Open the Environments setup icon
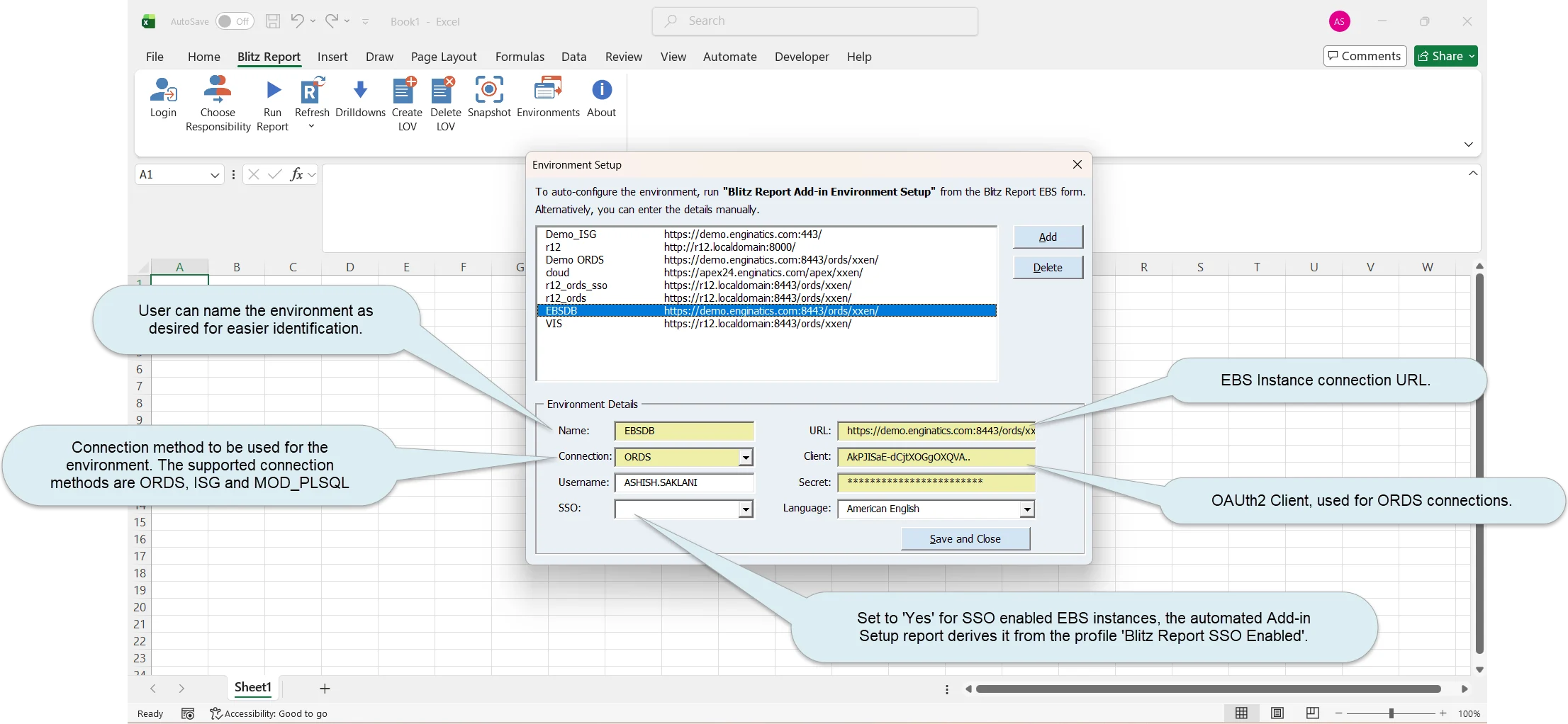This screenshot has height=724, width=1568. click(548, 90)
